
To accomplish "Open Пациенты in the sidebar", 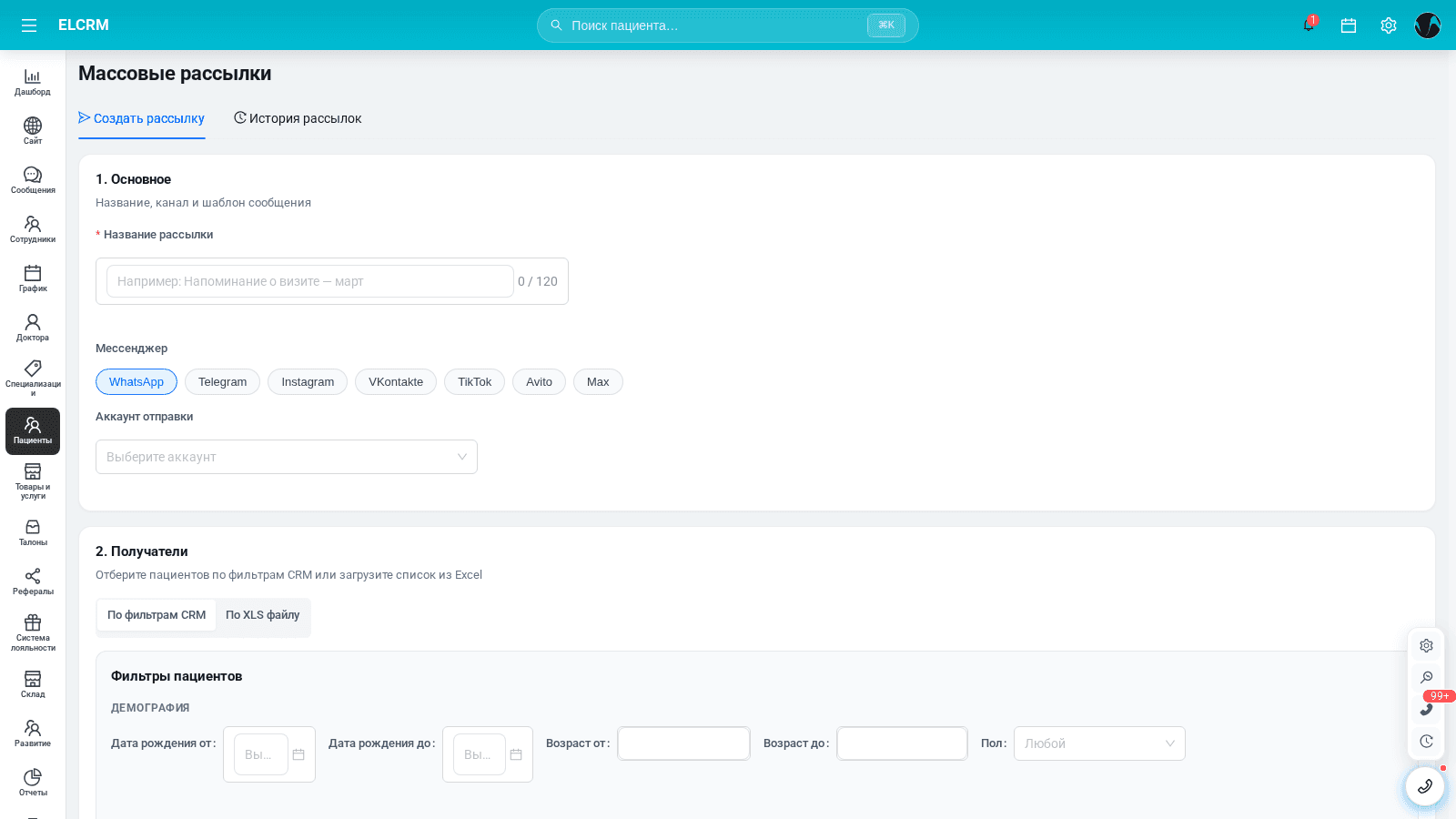I will pos(33,431).
